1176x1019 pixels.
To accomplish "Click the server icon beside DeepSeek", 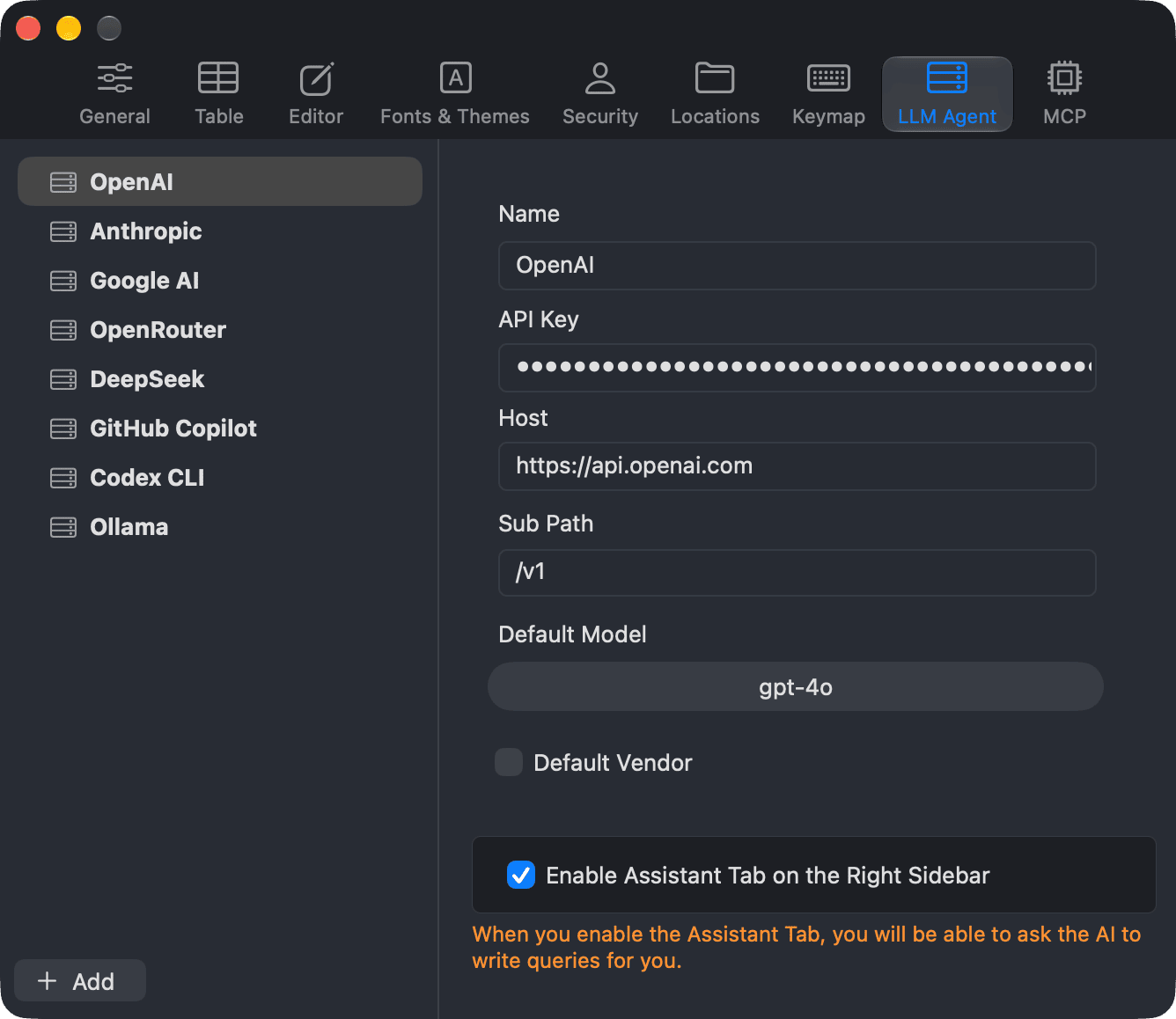I will [63, 379].
